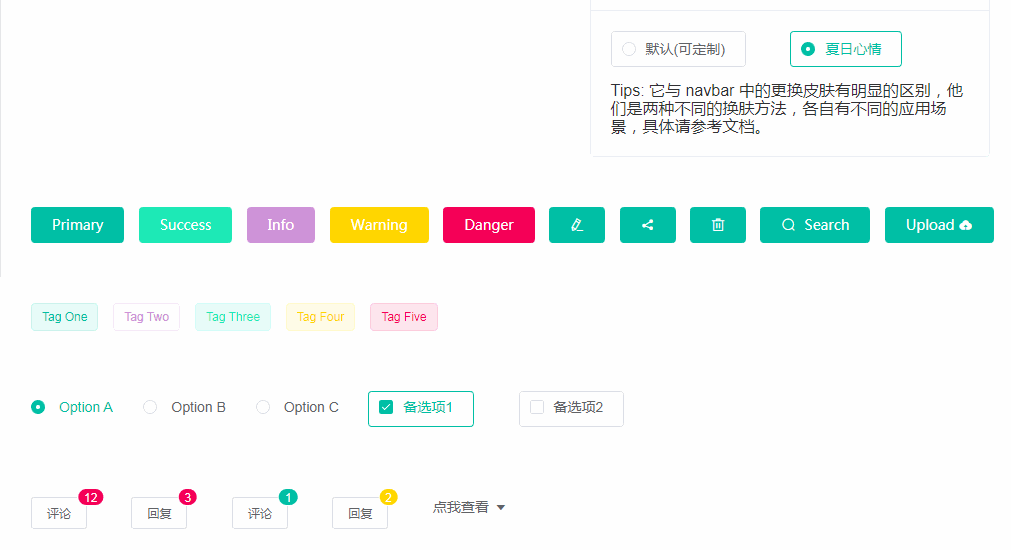Click Tag One
This screenshot has width=1011, height=550.
click(x=64, y=317)
